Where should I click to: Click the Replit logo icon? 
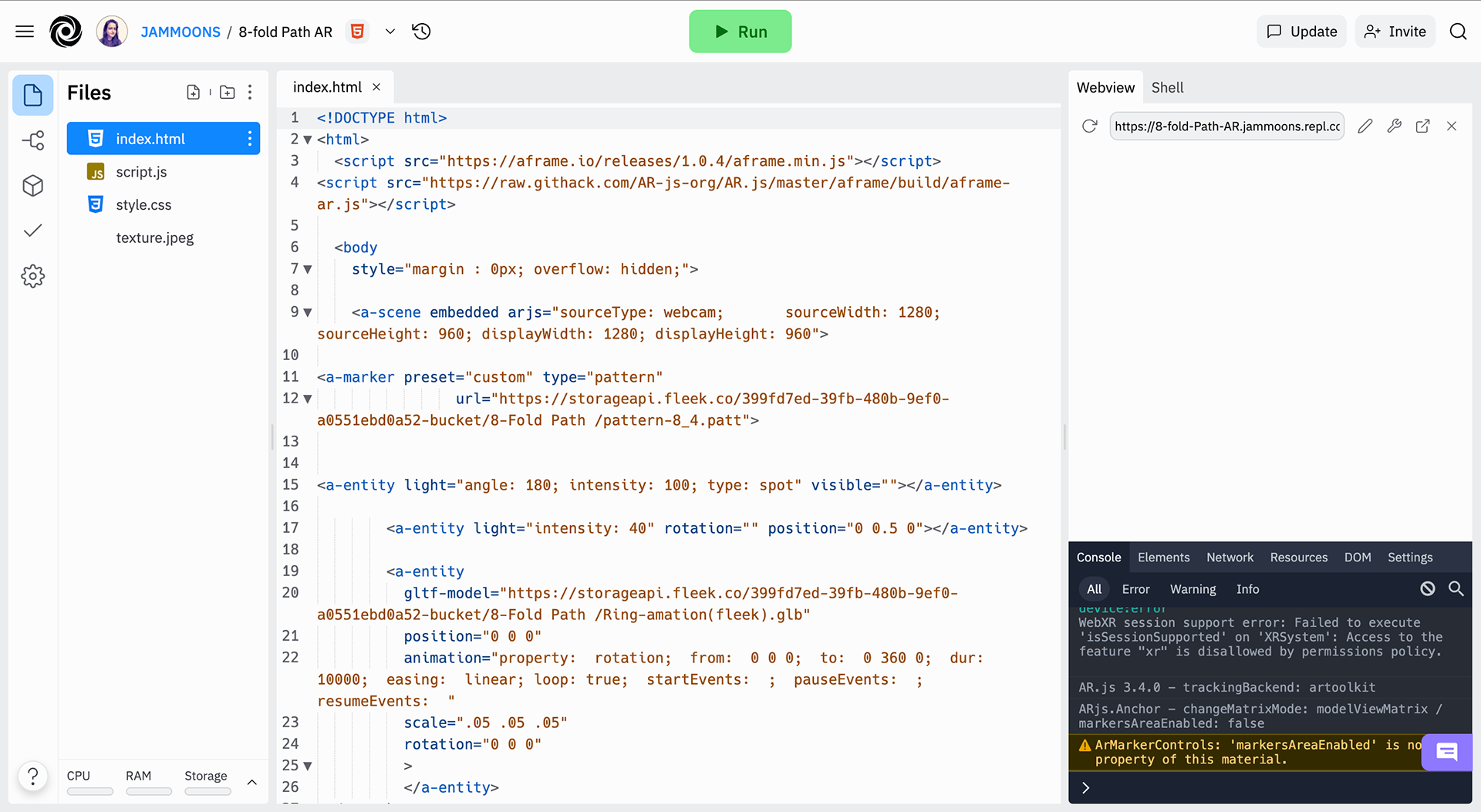point(66,32)
